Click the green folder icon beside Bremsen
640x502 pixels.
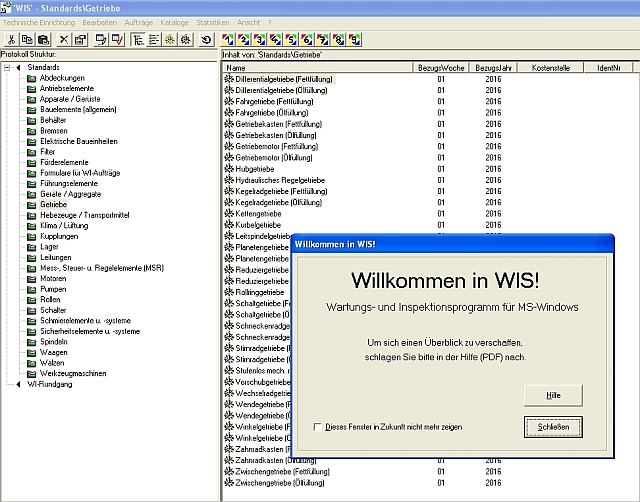(x=31, y=131)
